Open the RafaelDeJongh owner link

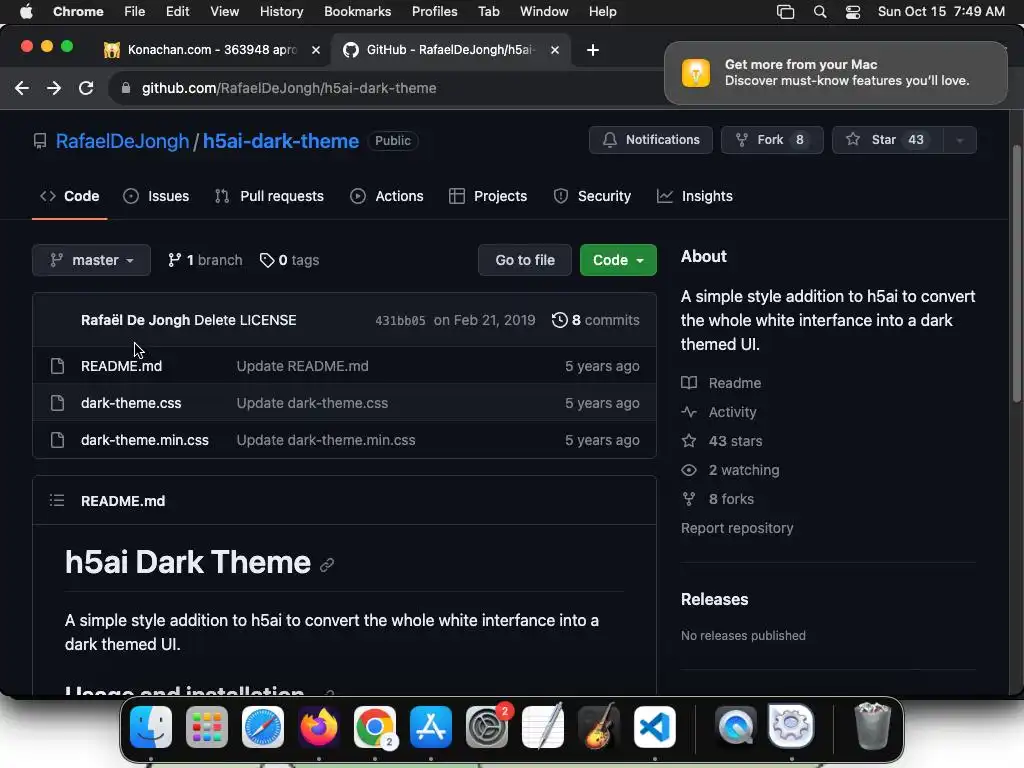click(x=122, y=141)
